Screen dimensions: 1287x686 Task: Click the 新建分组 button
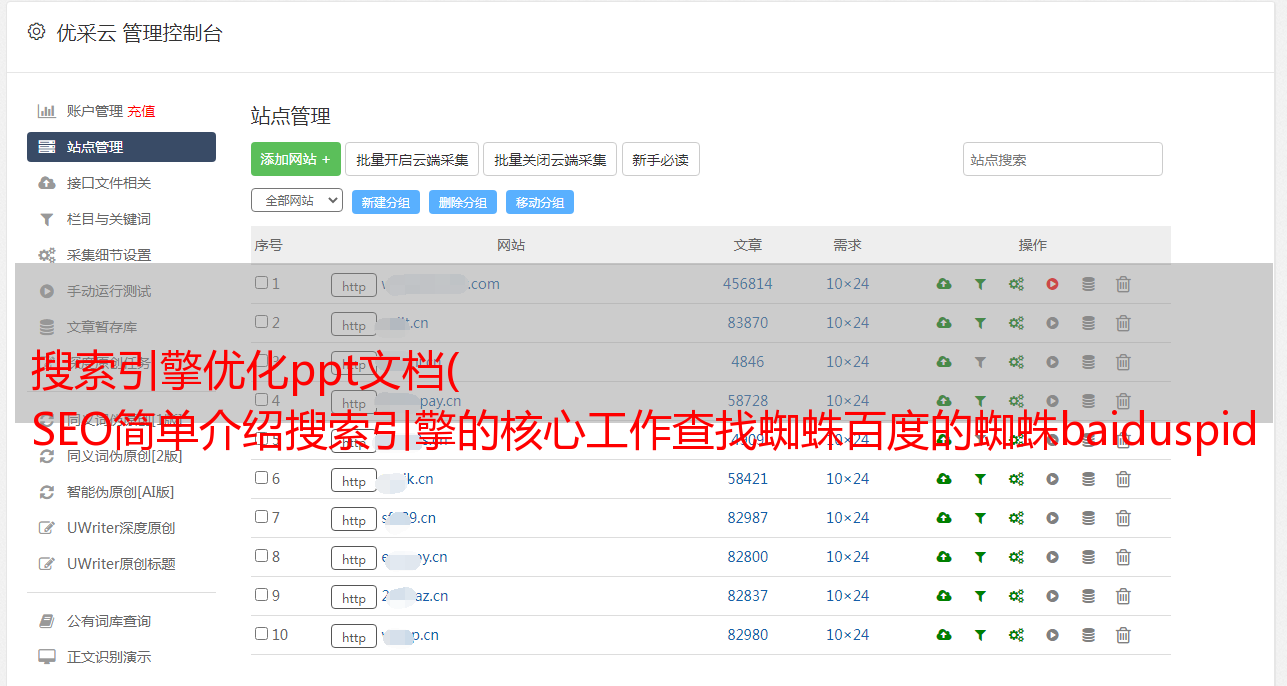pos(385,202)
